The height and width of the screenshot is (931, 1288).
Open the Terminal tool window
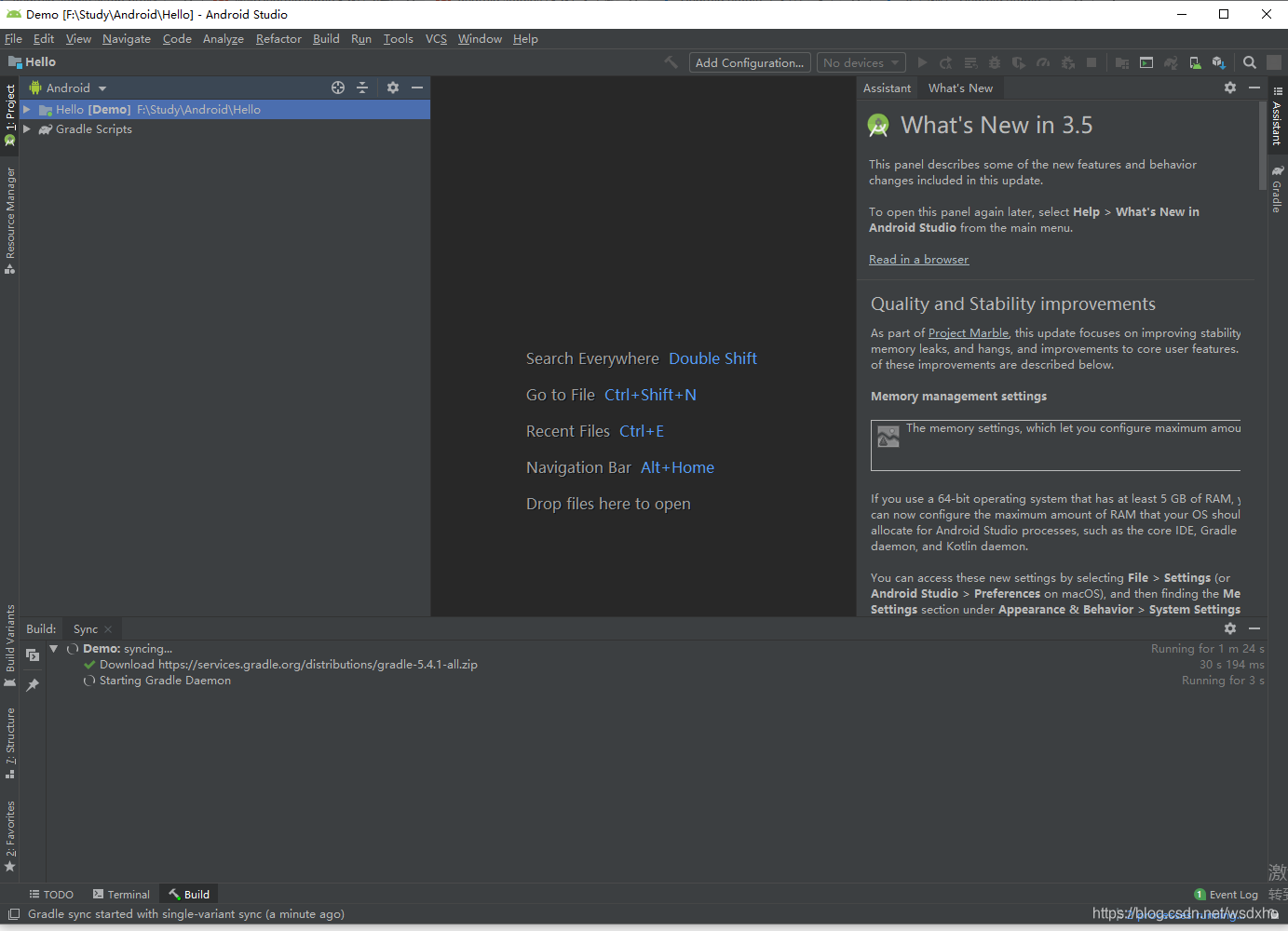[121, 894]
